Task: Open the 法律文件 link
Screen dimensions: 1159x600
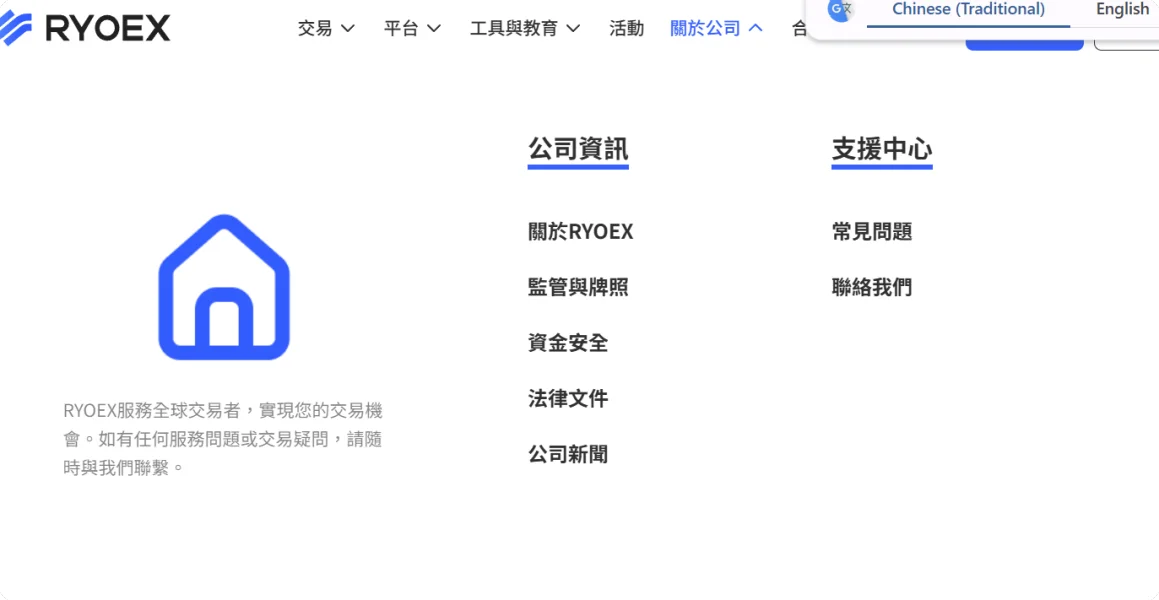Action: click(x=568, y=399)
